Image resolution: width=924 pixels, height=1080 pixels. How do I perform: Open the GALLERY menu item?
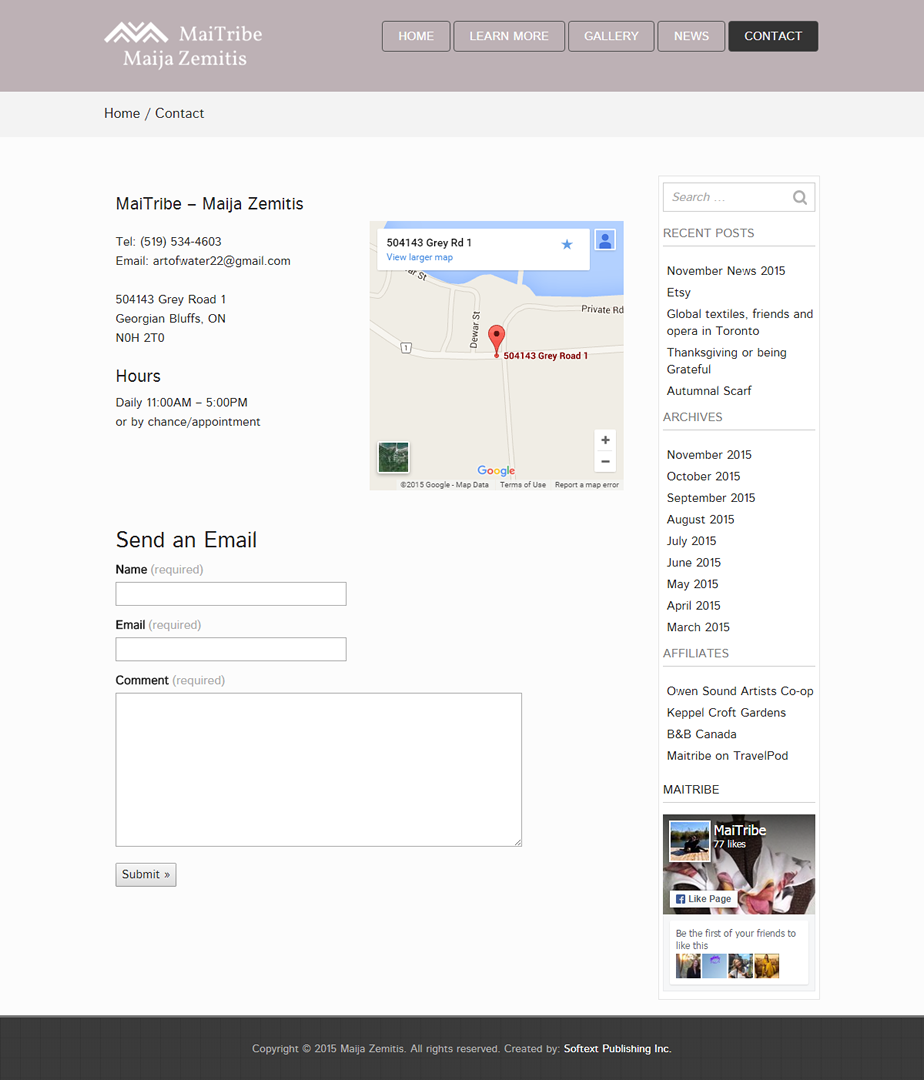pyautogui.click(x=611, y=36)
